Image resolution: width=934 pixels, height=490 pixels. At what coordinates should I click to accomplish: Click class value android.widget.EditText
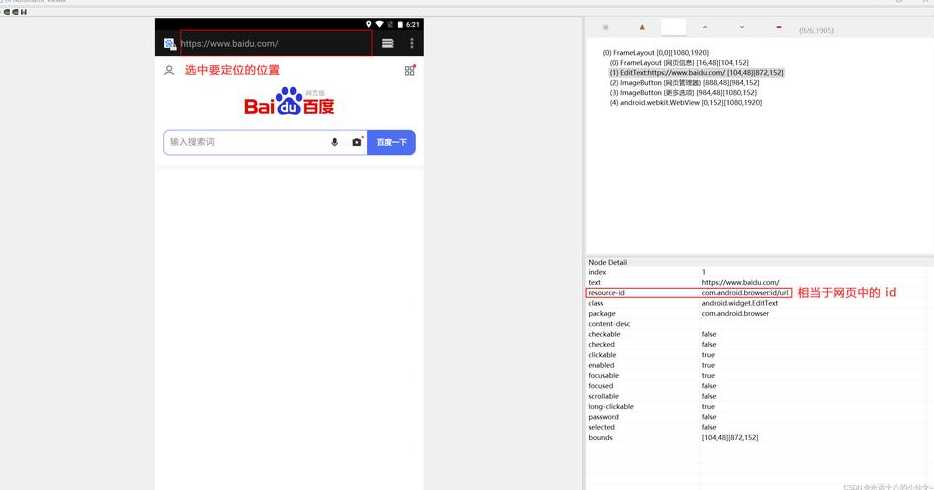(740, 303)
